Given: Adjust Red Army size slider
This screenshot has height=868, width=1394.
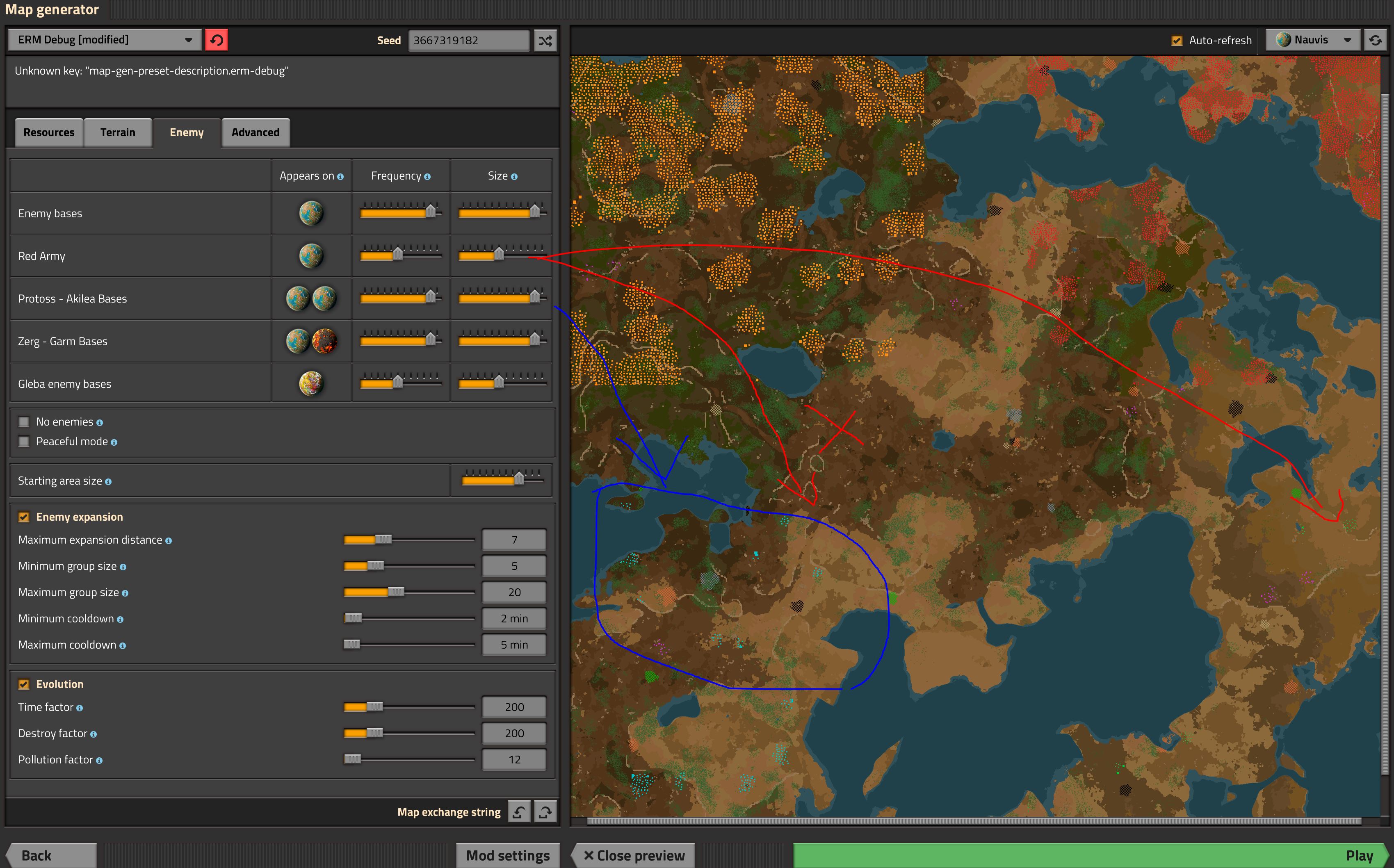Looking at the screenshot, I should point(502,254).
